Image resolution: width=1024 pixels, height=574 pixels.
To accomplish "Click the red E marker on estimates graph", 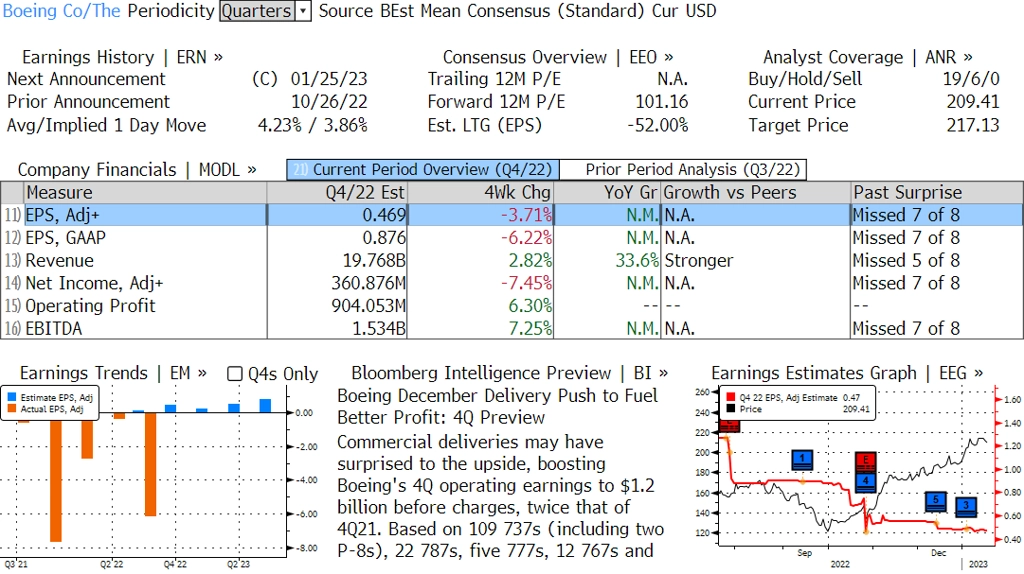I will [866, 461].
